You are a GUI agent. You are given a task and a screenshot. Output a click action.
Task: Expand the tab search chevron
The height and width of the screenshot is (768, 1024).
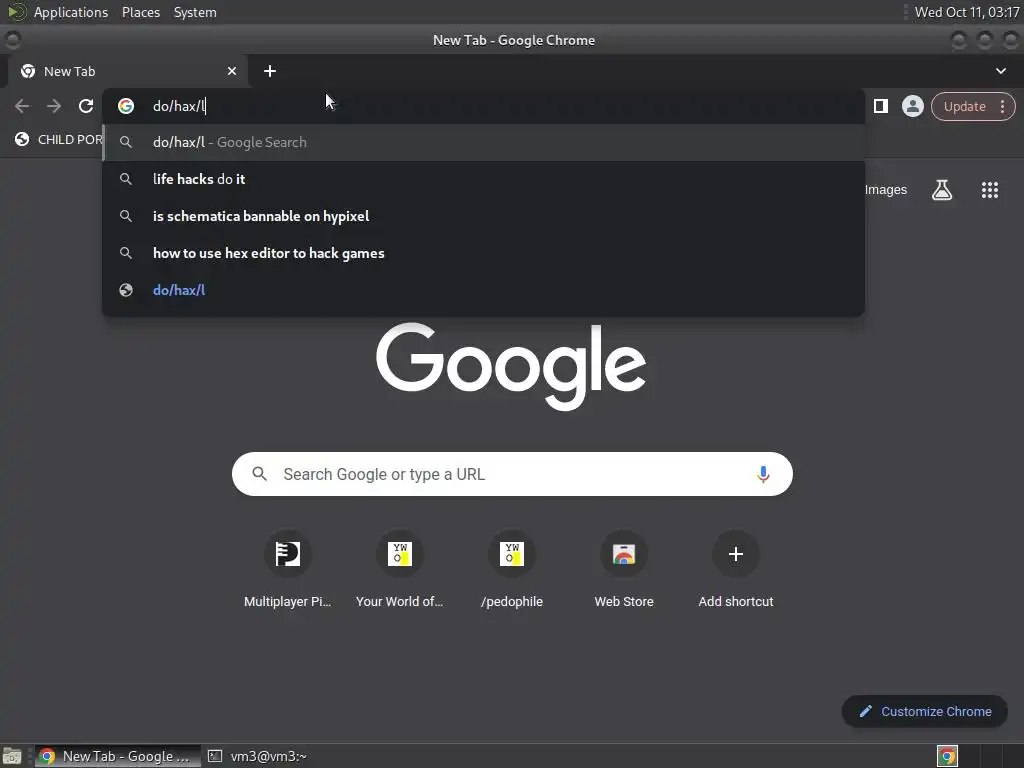pyautogui.click(x=1000, y=71)
